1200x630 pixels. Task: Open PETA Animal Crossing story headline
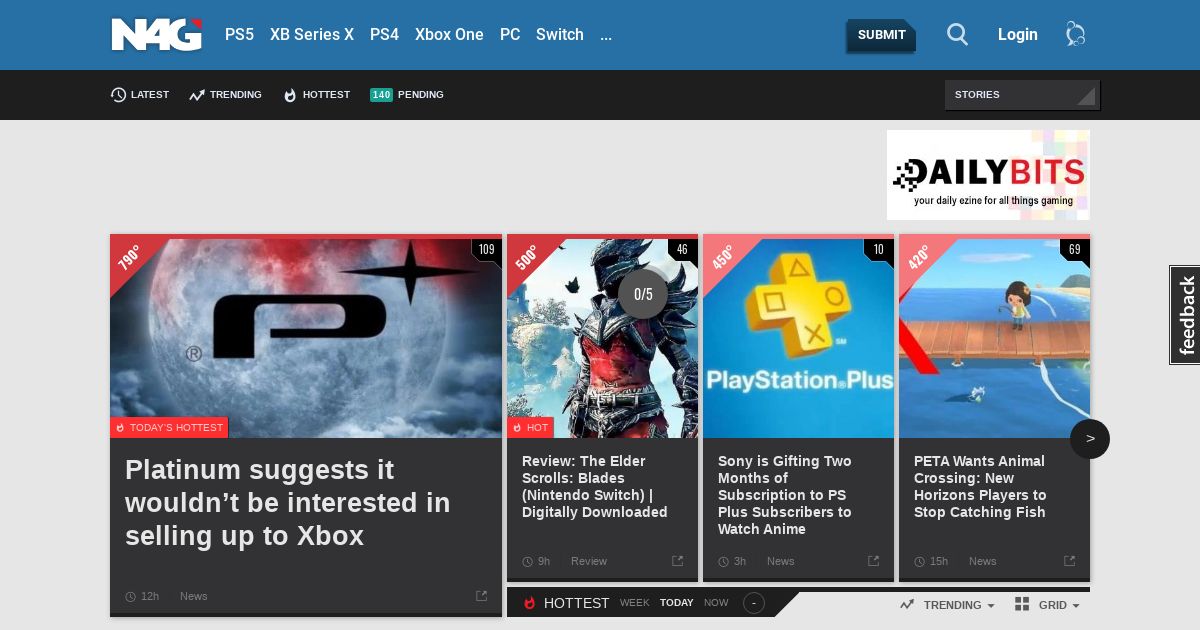click(980, 487)
